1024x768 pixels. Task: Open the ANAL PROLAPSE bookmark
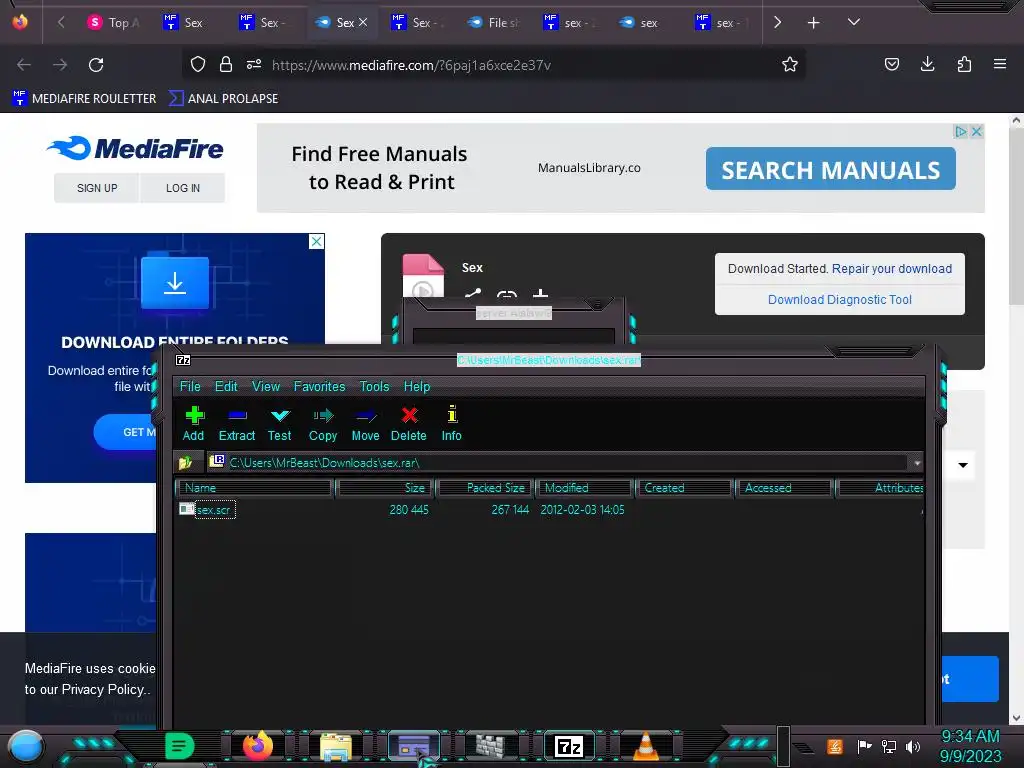pos(223,99)
